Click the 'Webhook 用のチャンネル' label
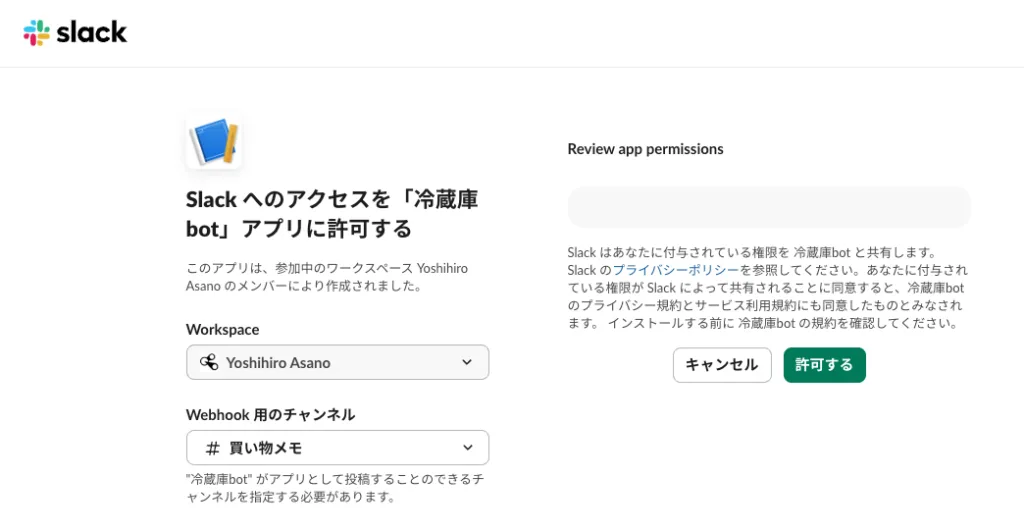 270,415
